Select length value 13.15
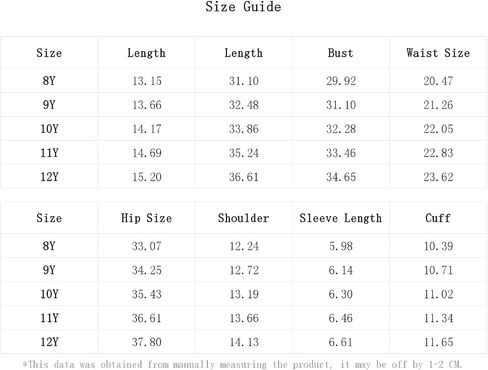This screenshot has height=370, width=488. click(x=147, y=81)
